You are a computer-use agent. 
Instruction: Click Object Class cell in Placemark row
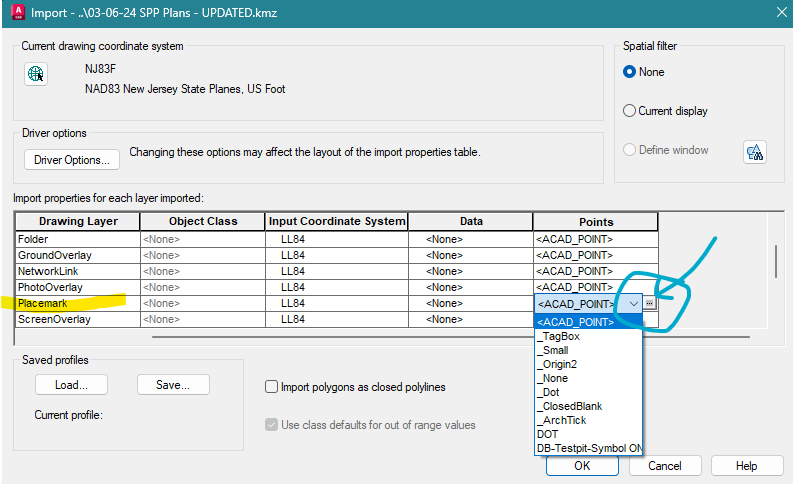coord(203,303)
